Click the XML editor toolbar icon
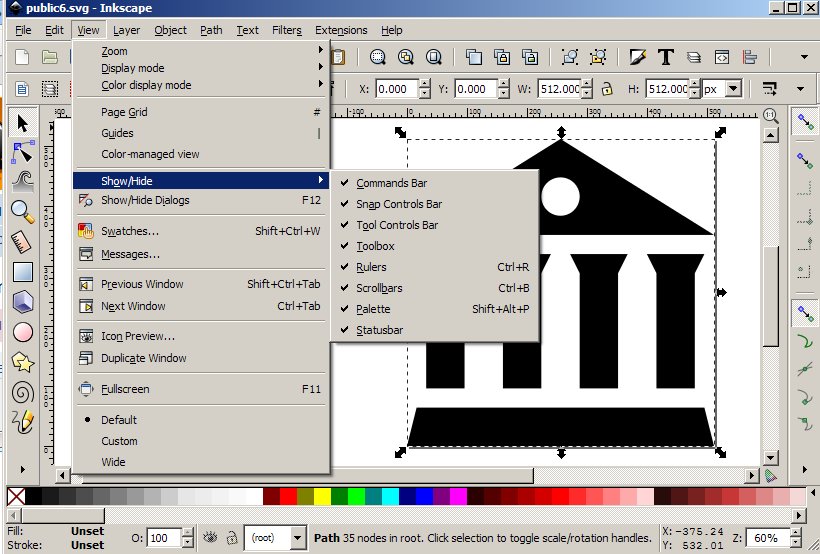Viewport: 820px width, 554px height. (x=721, y=57)
